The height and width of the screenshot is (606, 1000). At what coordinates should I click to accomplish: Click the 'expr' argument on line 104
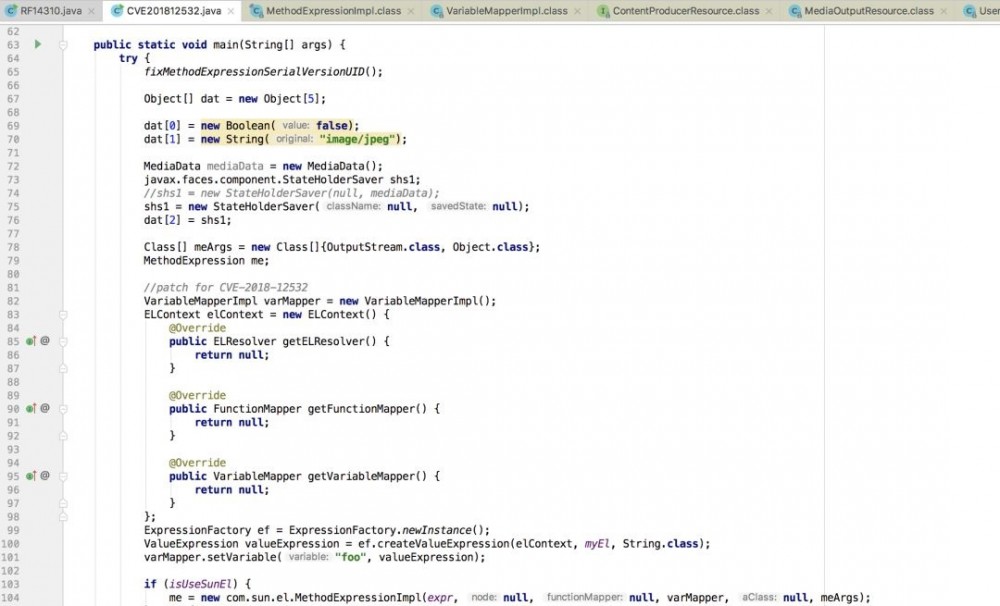tap(439, 598)
